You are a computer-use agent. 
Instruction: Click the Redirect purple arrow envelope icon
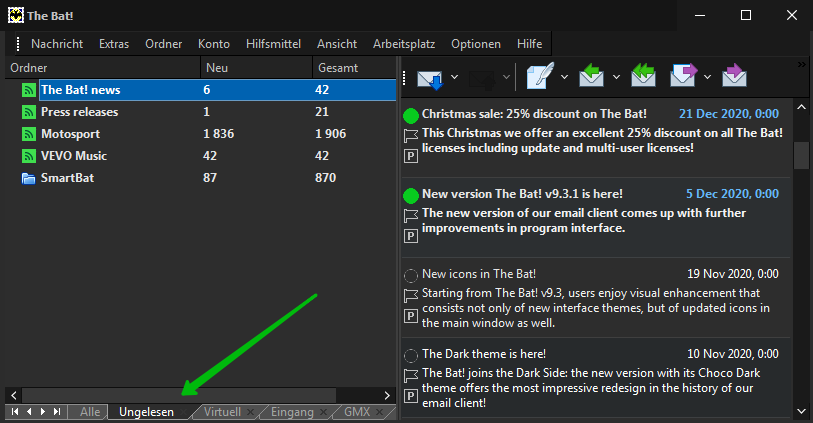coord(734,76)
